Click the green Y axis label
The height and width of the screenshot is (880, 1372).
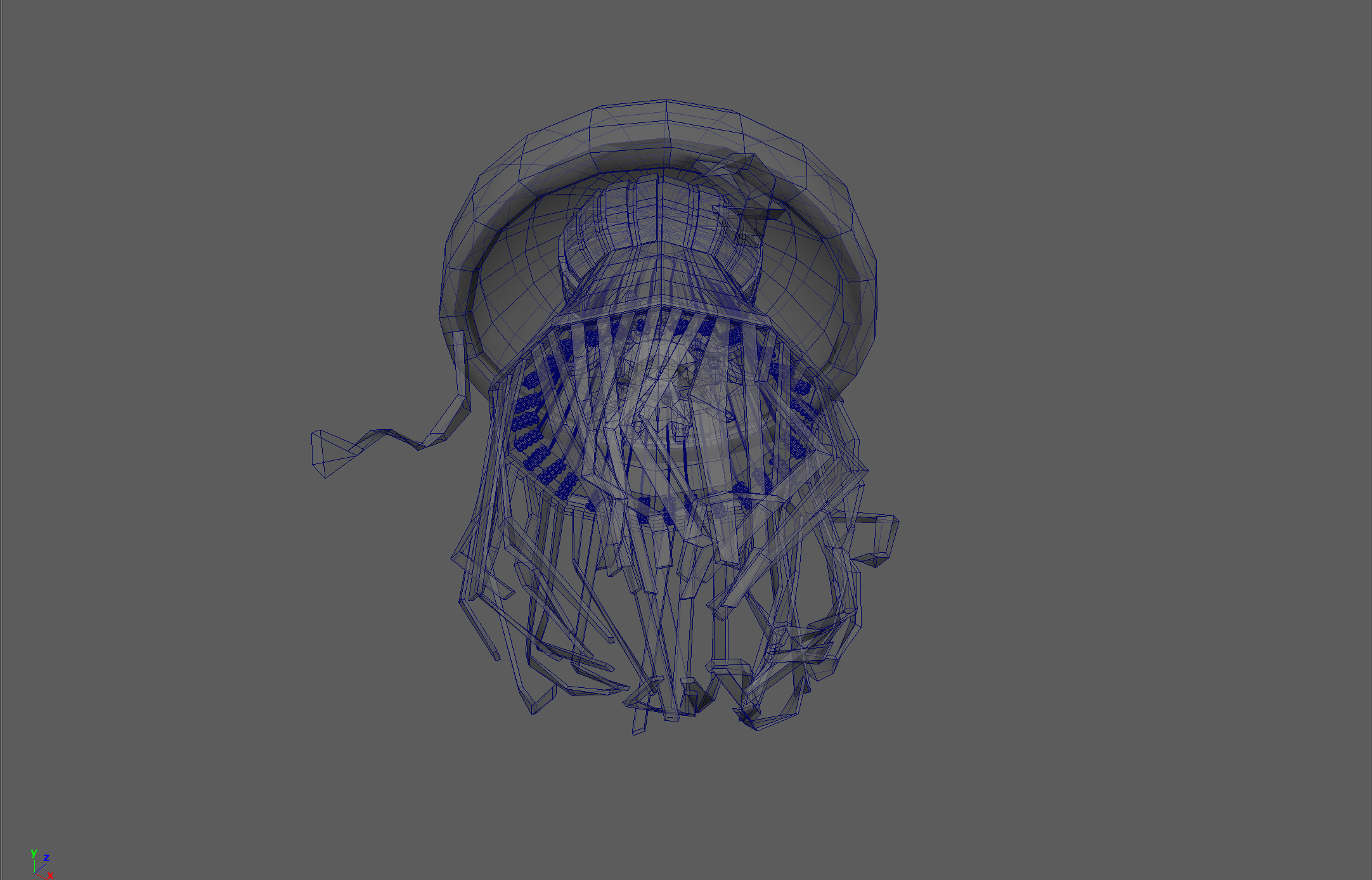pyautogui.click(x=34, y=853)
